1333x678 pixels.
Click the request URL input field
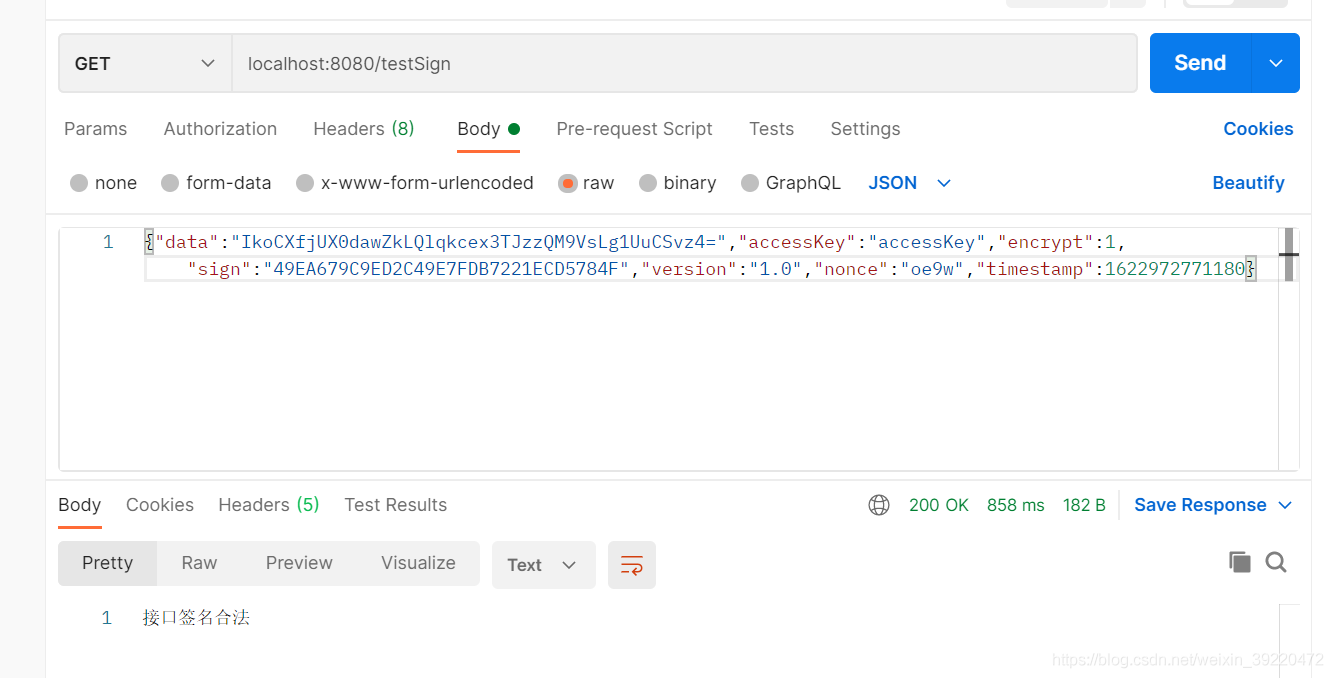(x=684, y=63)
